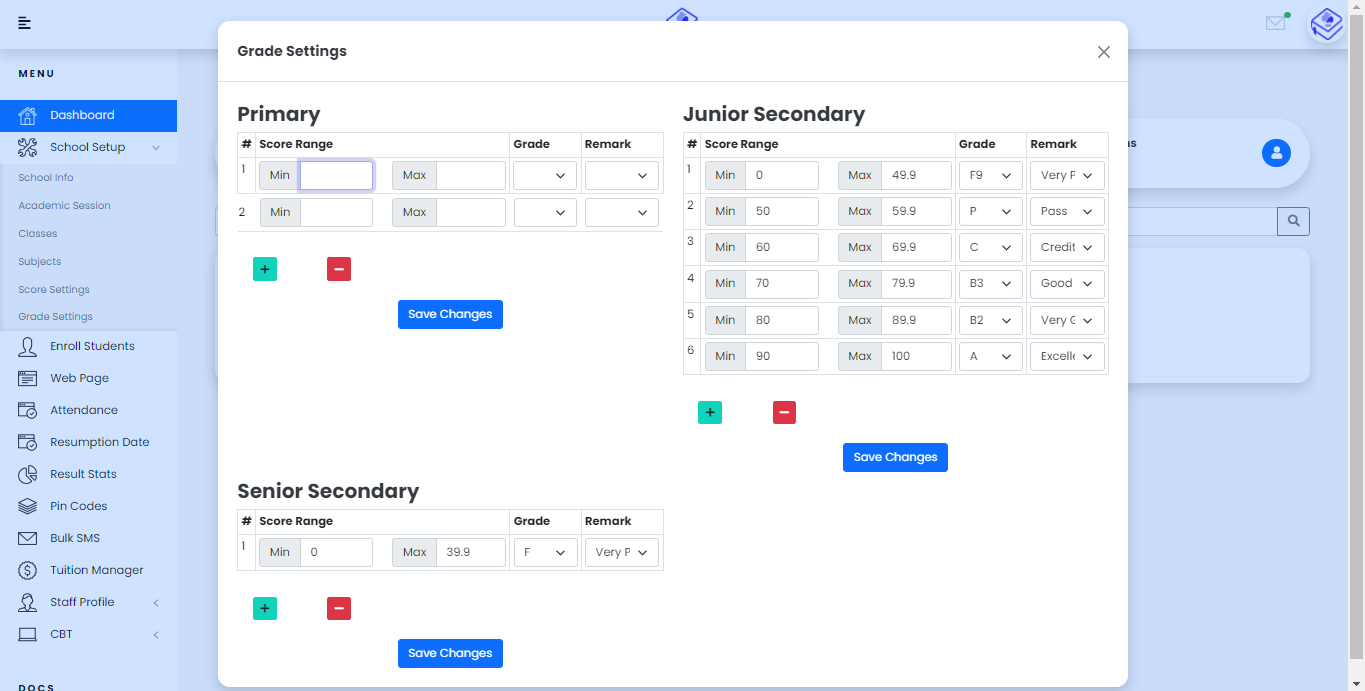Click red minus button under Junior Secondary
The height and width of the screenshot is (691, 1365).
click(784, 412)
